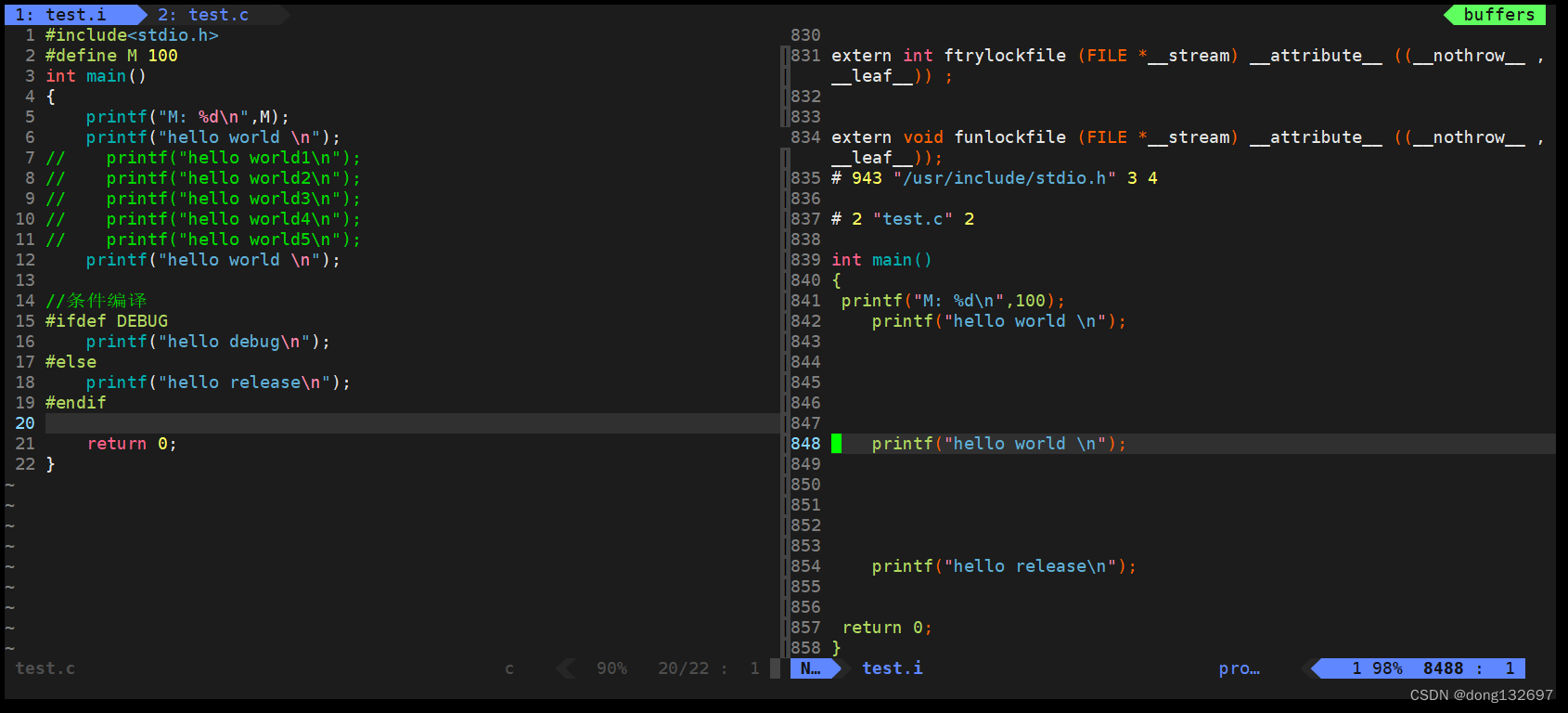Click 'int main()' on line 839
The height and width of the screenshot is (713, 1568).
pos(881,260)
